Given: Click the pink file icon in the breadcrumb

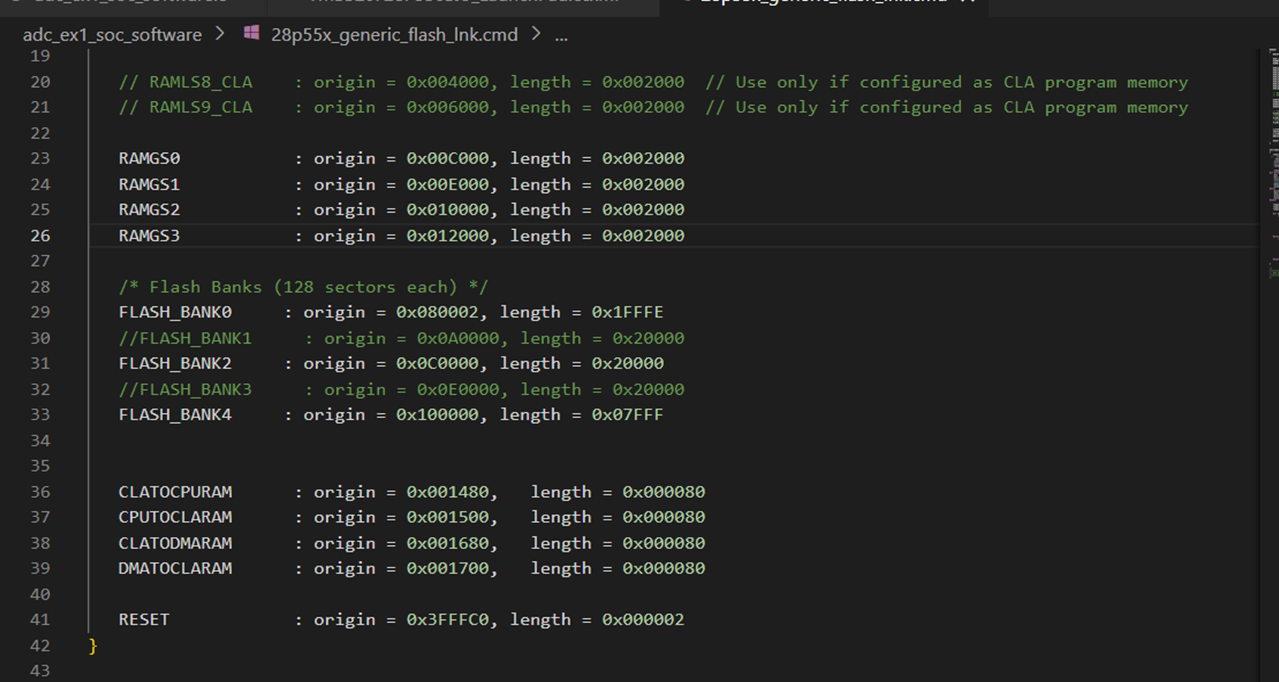Looking at the screenshot, I should click(x=251, y=34).
